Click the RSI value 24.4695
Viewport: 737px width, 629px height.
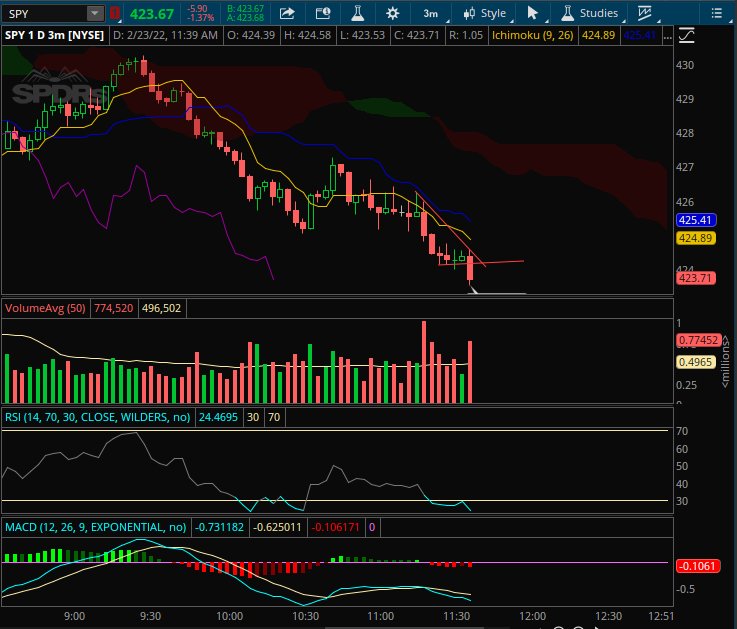click(x=218, y=417)
